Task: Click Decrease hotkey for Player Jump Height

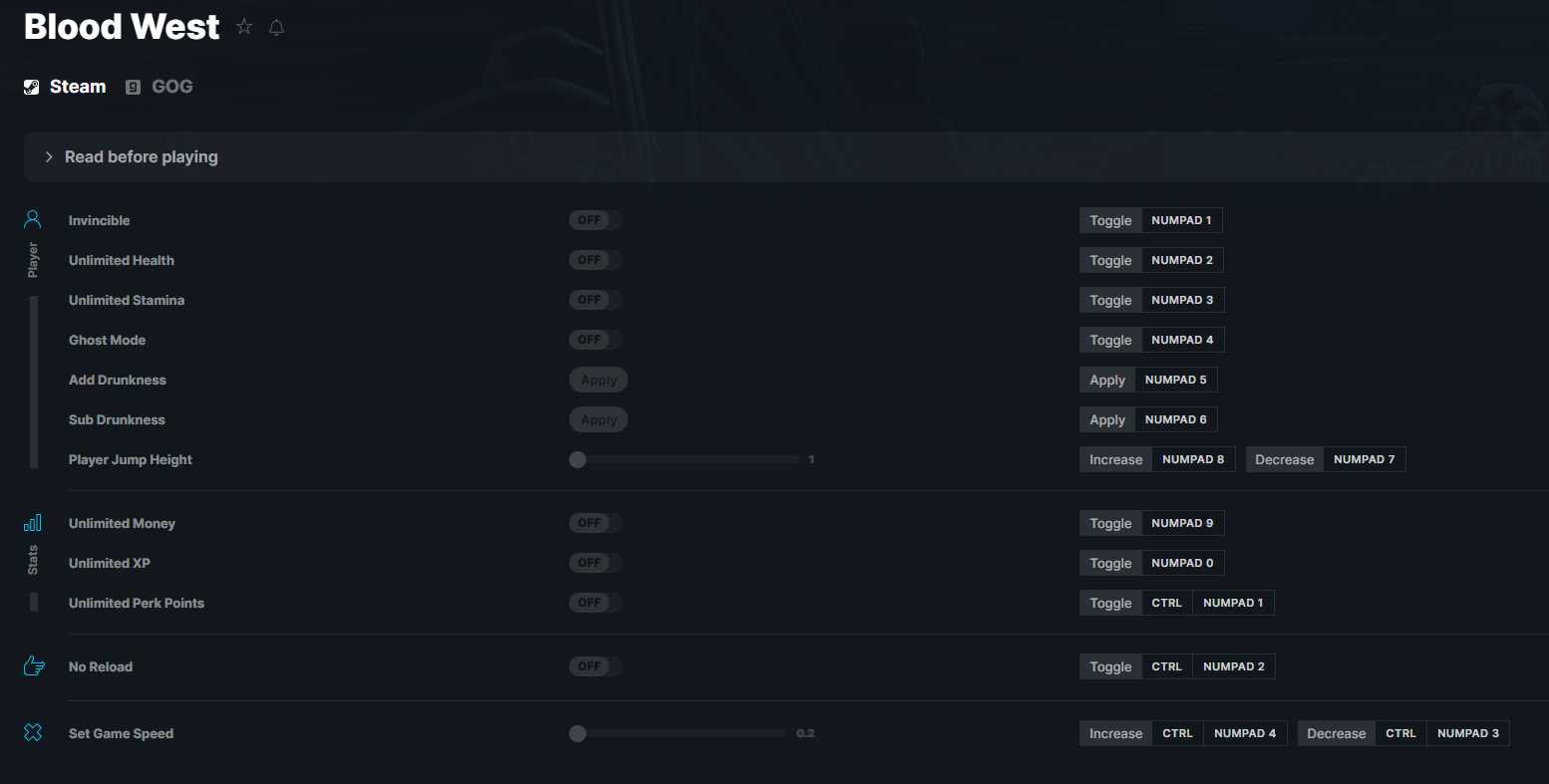Action: tap(1284, 459)
